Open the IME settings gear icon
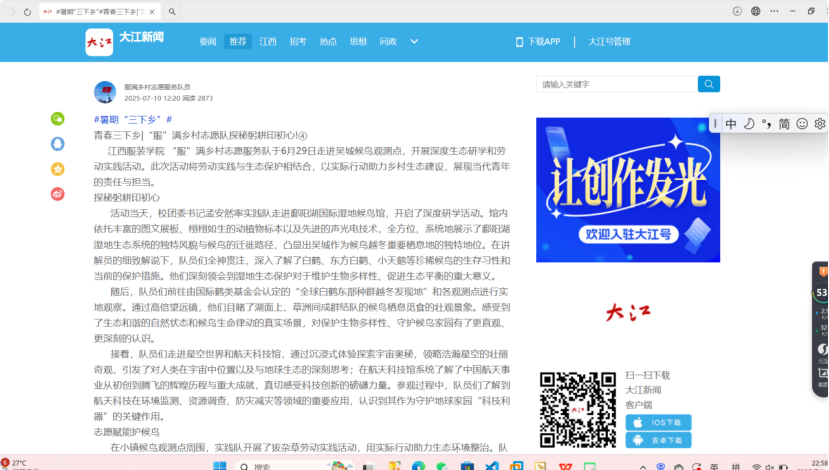Image resolution: width=829 pixels, height=470 pixels. (x=820, y=124)
